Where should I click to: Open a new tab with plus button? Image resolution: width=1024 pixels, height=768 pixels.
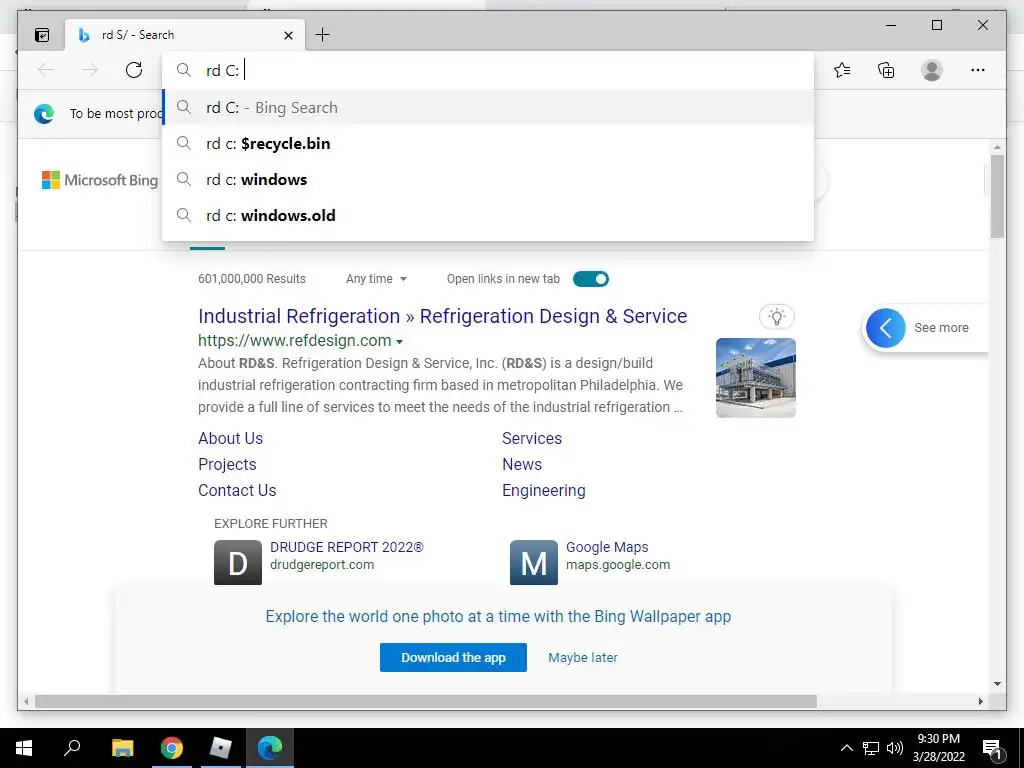coord(323,35)
